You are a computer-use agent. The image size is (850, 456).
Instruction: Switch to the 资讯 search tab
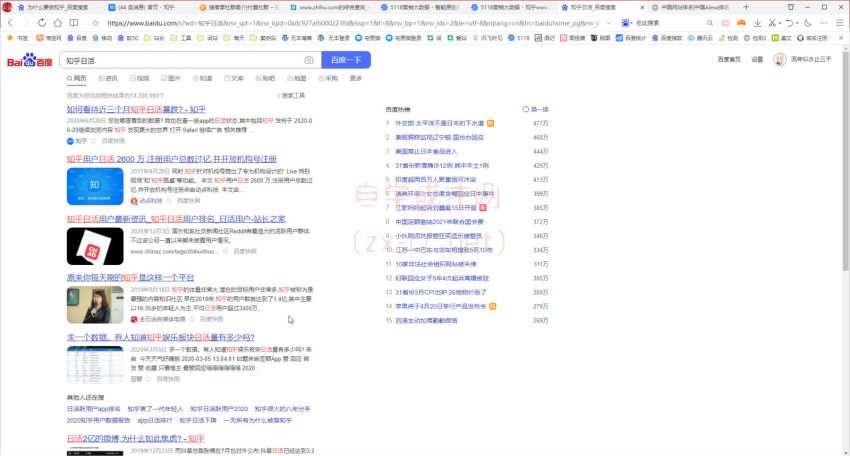click(108, 78)
